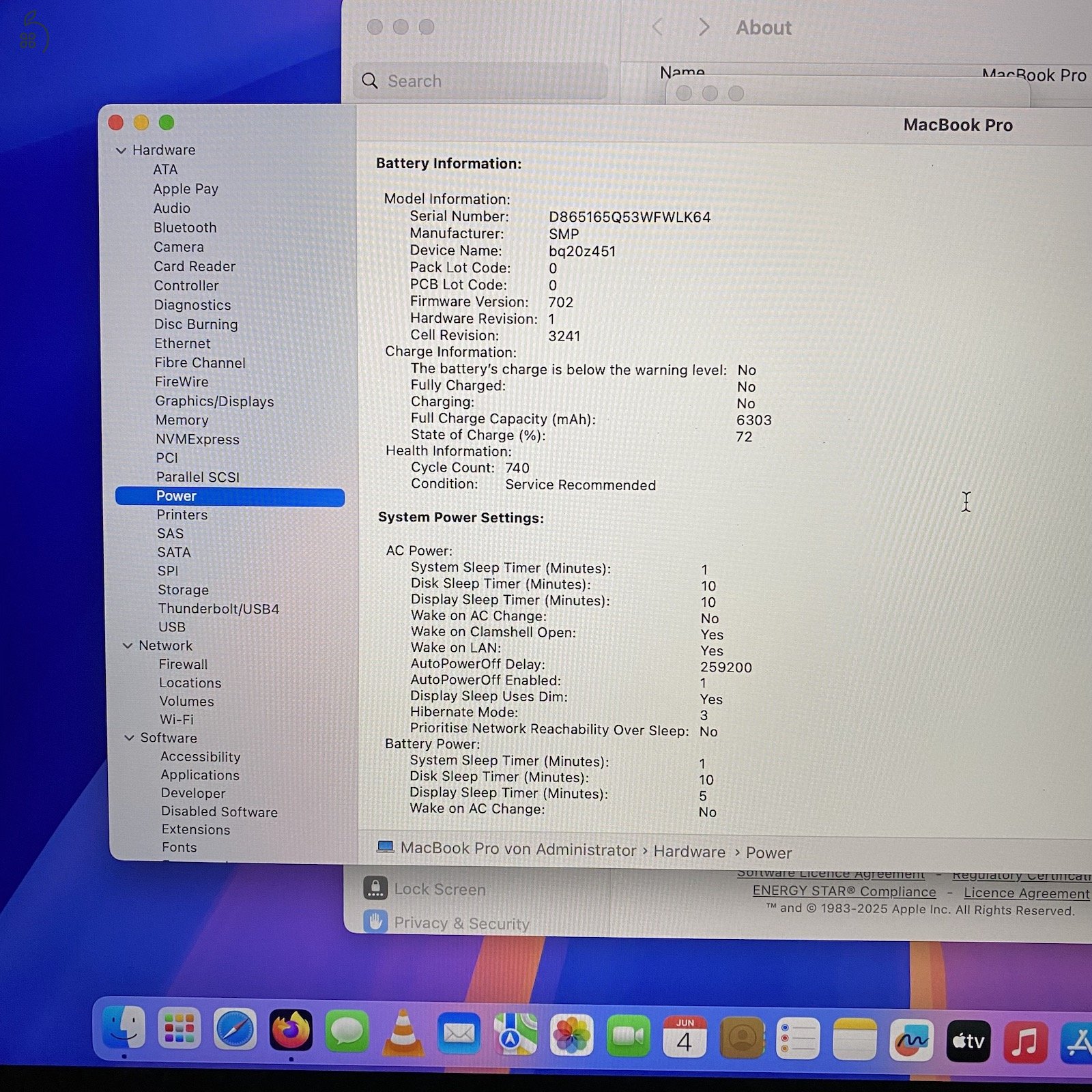Select Diagnostics in sidebar
1092x1092 pixels.
192,305
